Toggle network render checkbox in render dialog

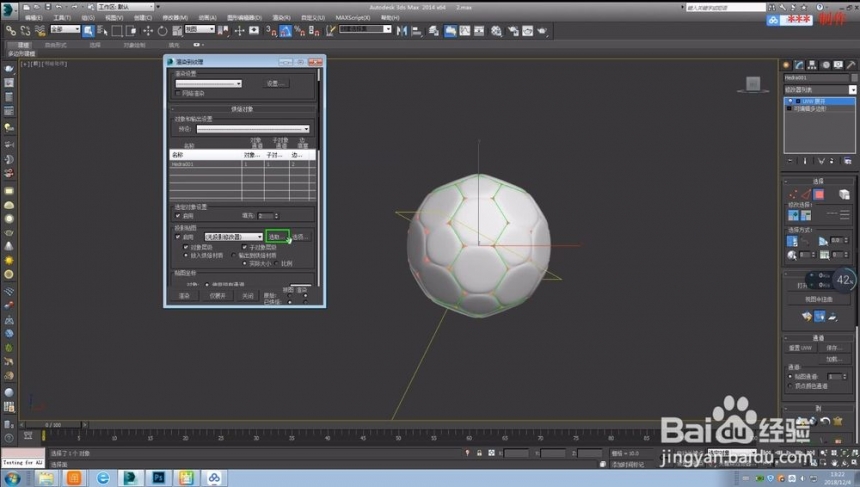(x=178, y=94)
